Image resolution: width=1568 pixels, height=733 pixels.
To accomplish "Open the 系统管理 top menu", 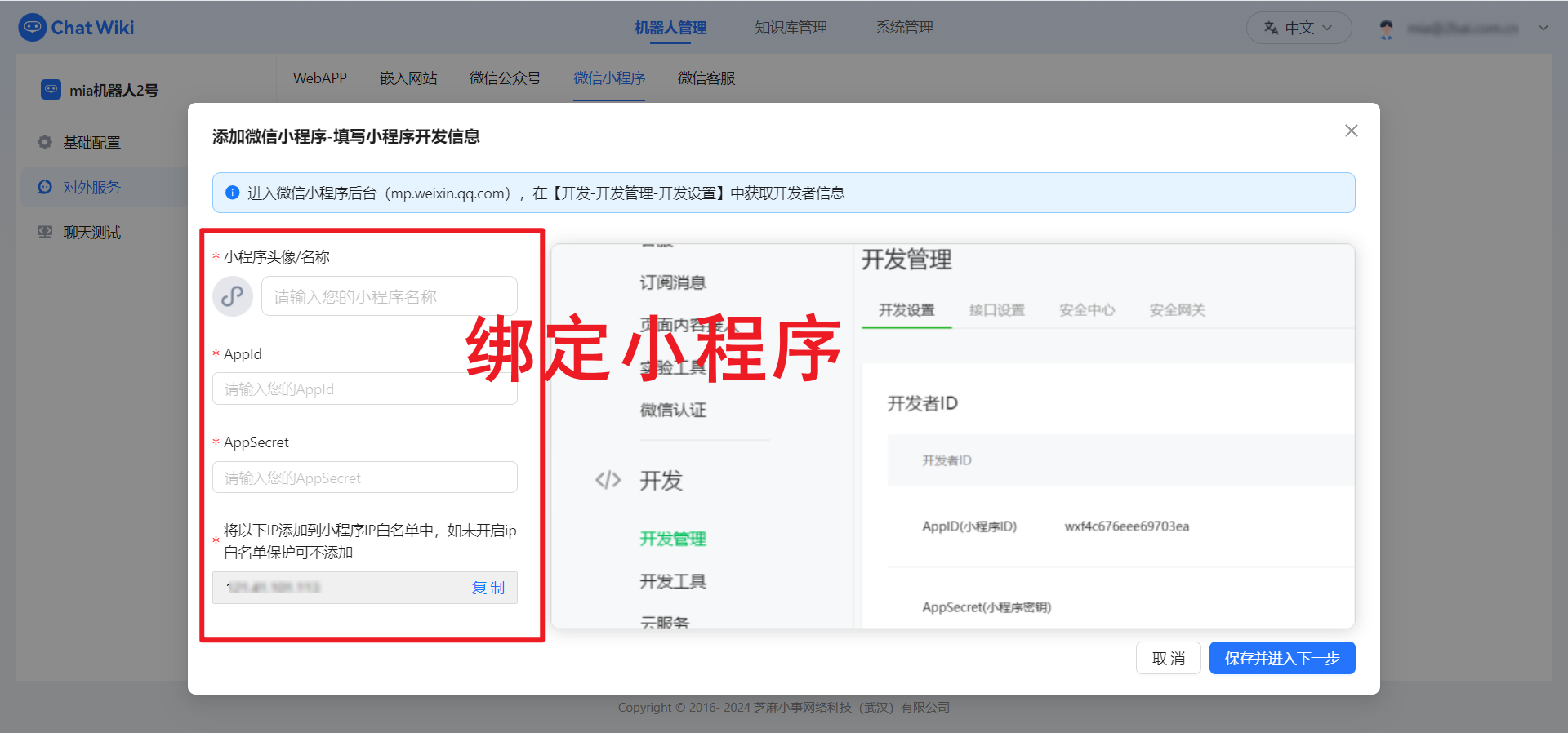I will (x=904, y=28).
